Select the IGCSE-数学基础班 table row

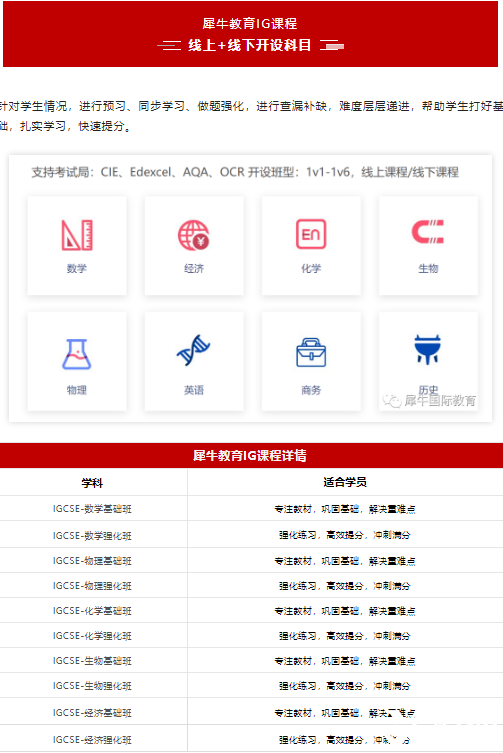(x=251, y=509)
